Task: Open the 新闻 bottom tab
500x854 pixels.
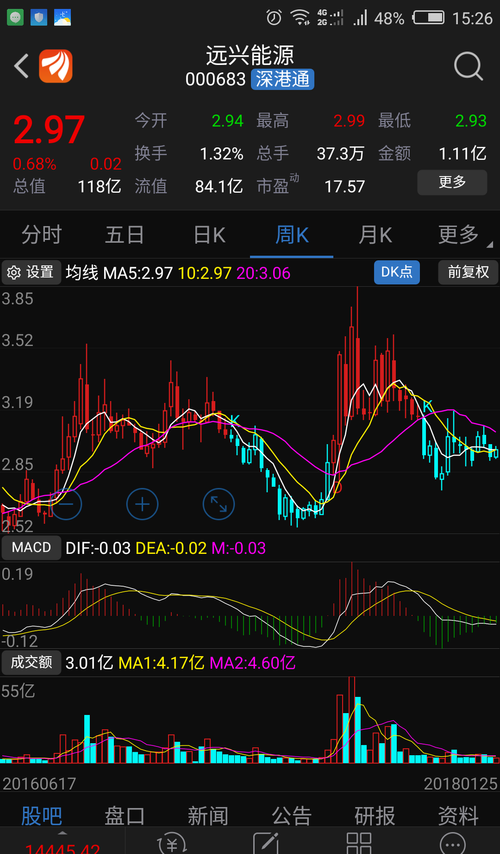Action: [x=208, y=816]
